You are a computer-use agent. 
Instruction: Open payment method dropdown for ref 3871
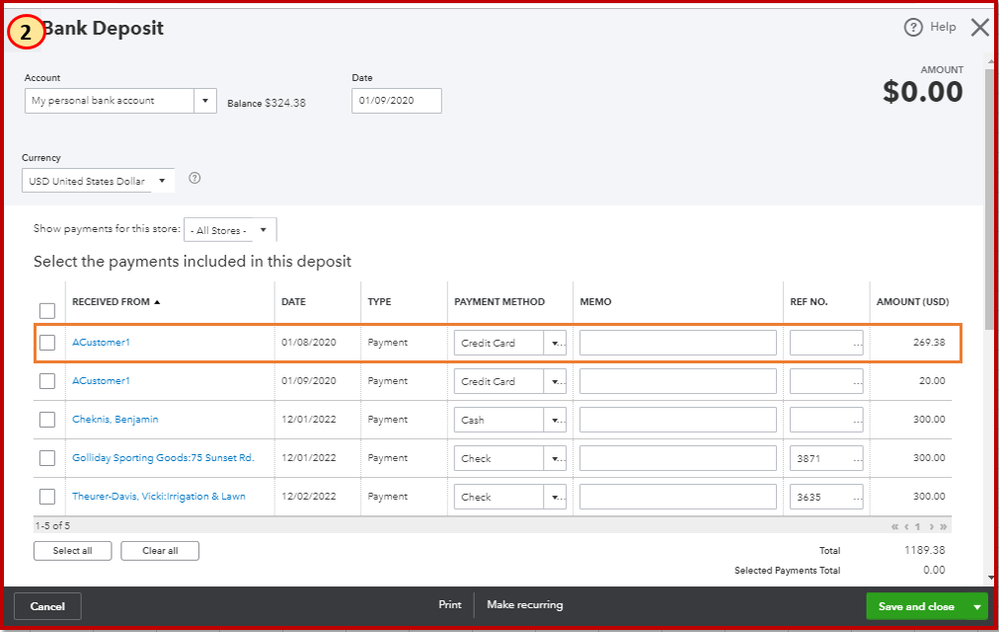[555, 458]
